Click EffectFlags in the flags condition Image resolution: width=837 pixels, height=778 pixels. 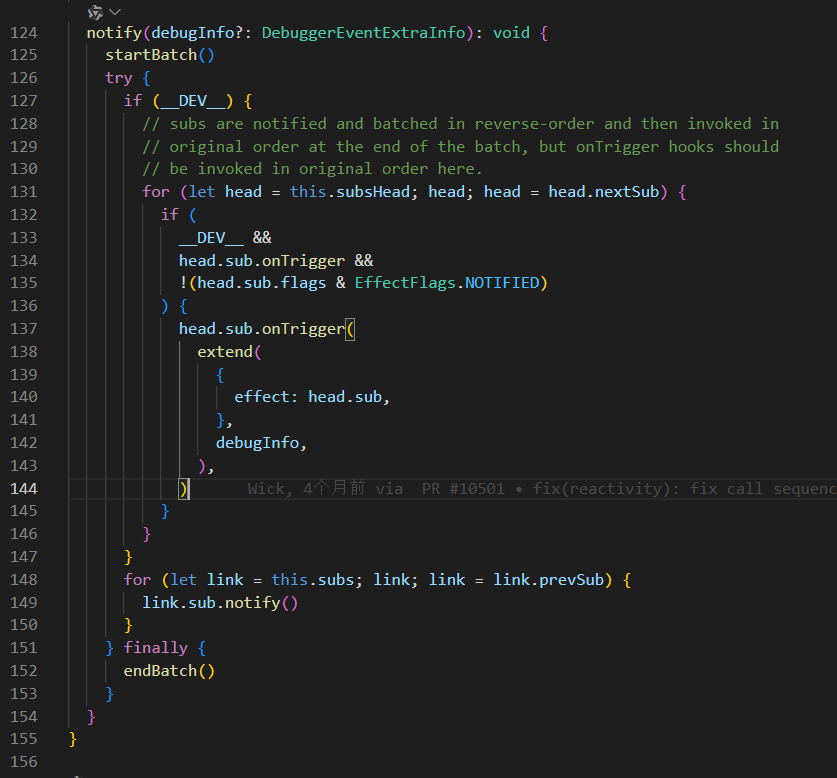[x=405, y=283]
